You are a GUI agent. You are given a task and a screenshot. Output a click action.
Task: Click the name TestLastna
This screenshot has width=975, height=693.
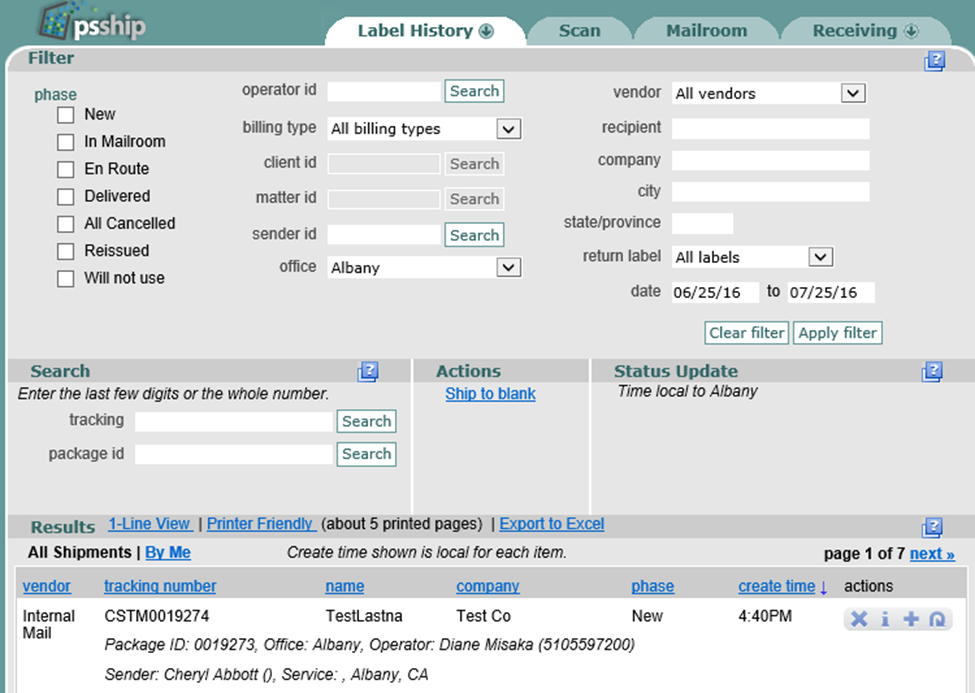364,616
